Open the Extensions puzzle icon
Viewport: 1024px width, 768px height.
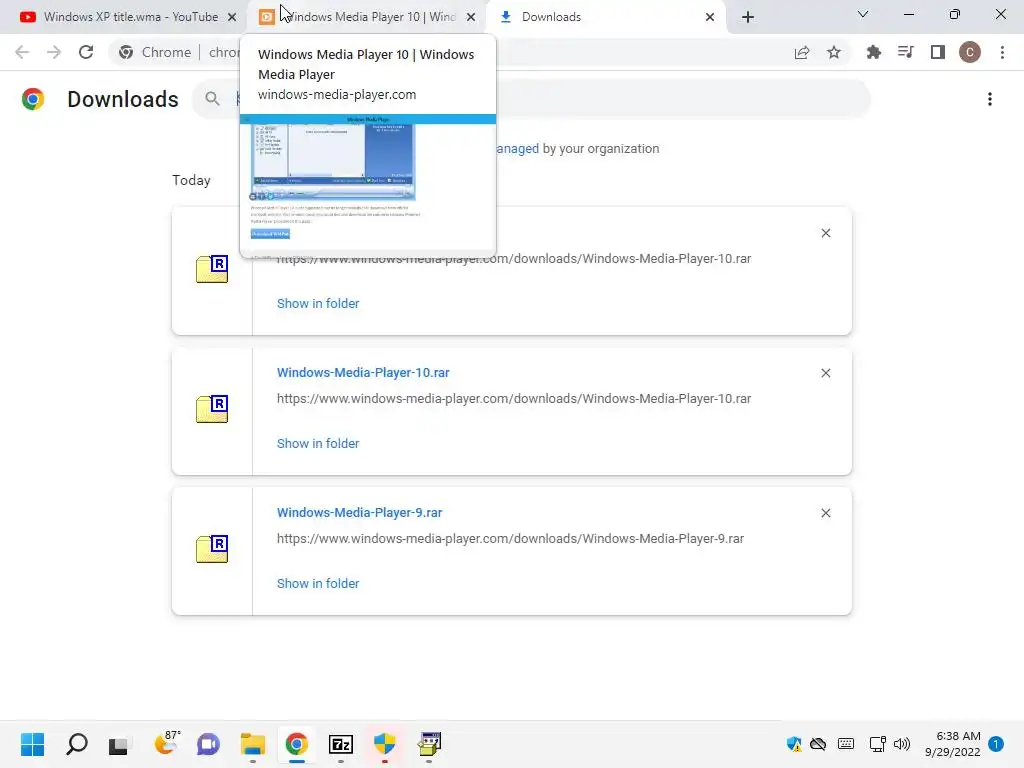coord(874,52)
